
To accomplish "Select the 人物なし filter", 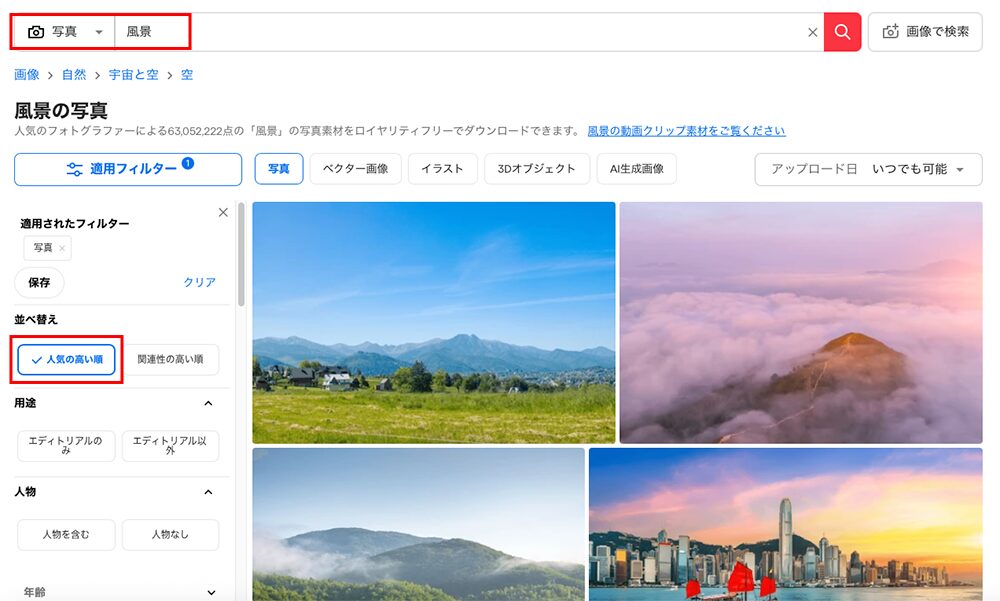I will pyautogui.click(x=170, y=535).
